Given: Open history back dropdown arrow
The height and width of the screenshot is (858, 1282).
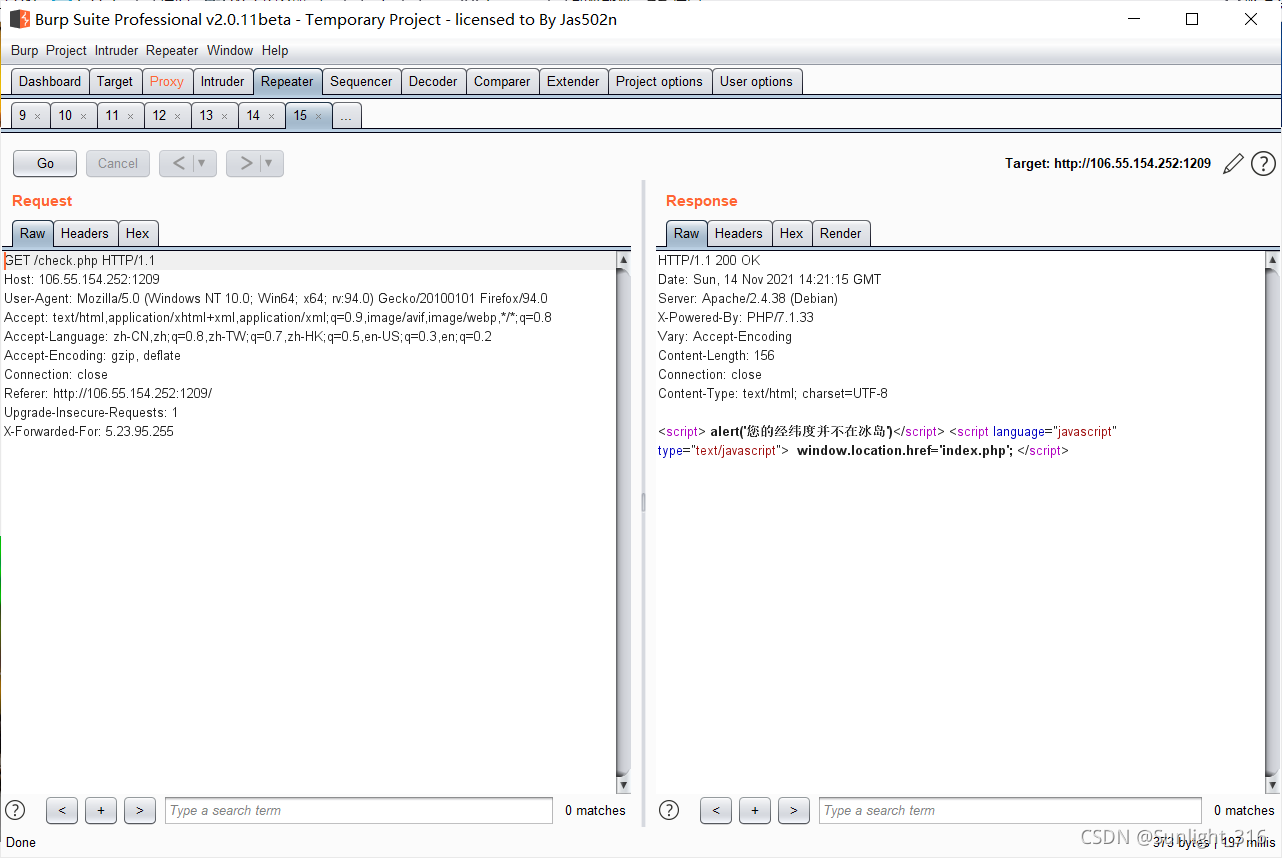Looking at the screenshot, I should 204,163.
